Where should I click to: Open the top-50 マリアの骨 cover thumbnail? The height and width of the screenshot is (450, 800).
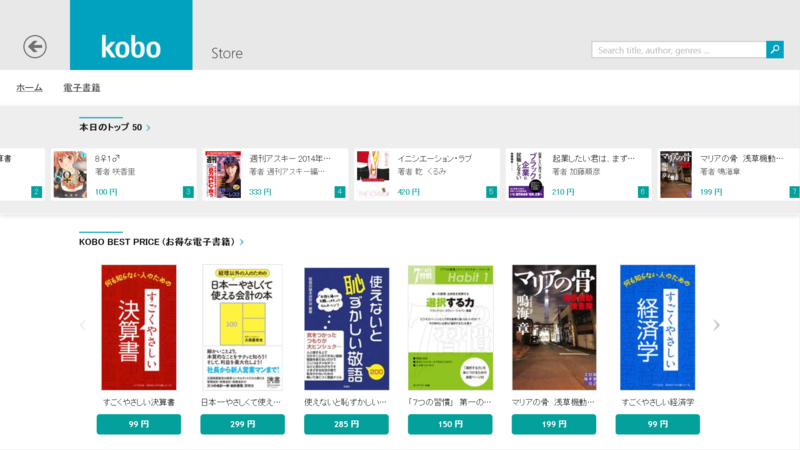point(676,174)
